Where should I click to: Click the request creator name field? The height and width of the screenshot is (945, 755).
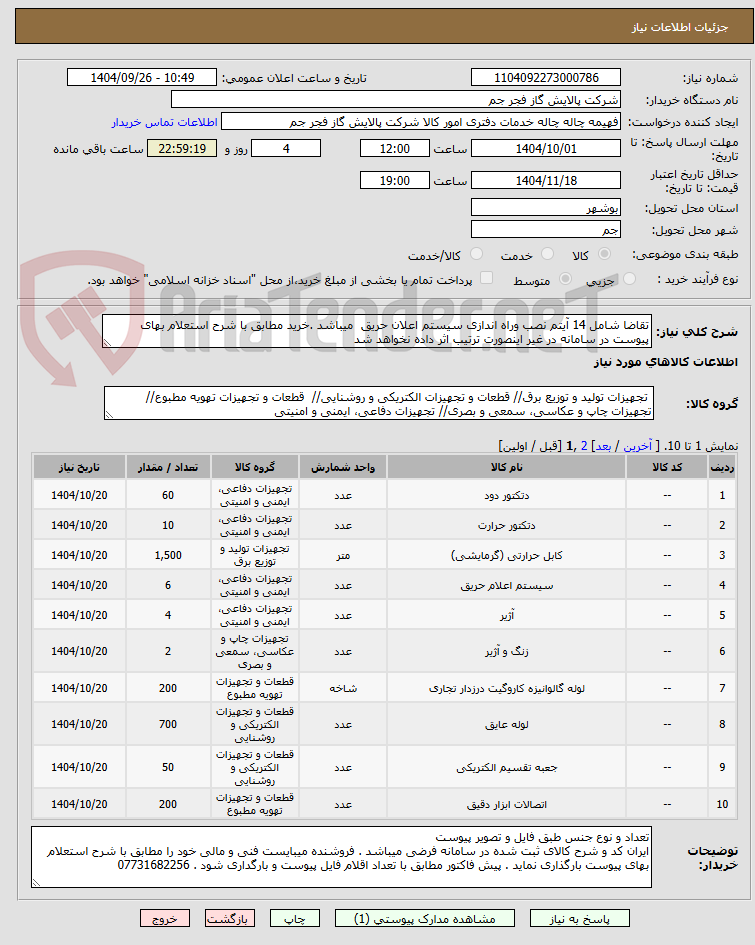421,122
